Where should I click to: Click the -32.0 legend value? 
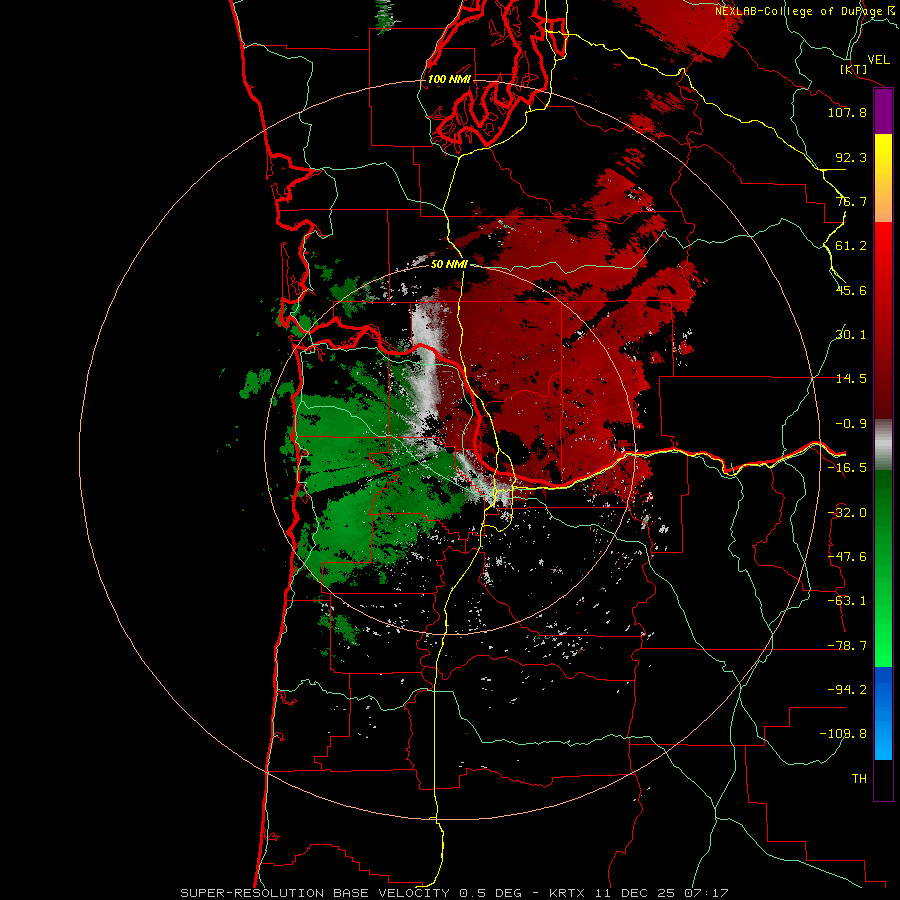[x=847, y=513]
